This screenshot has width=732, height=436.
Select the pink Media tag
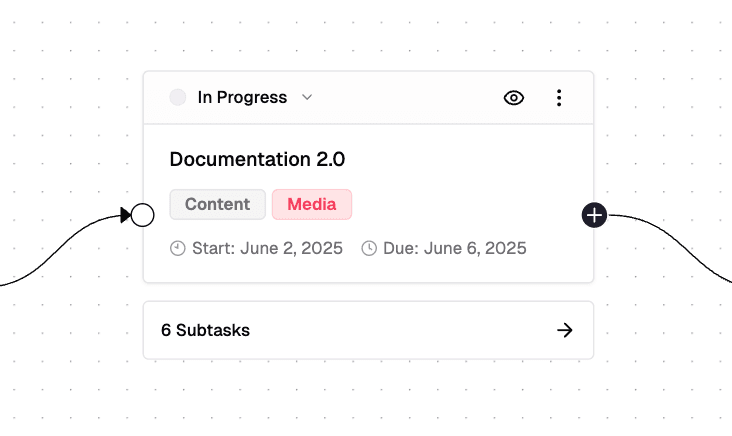coord(312,204)
